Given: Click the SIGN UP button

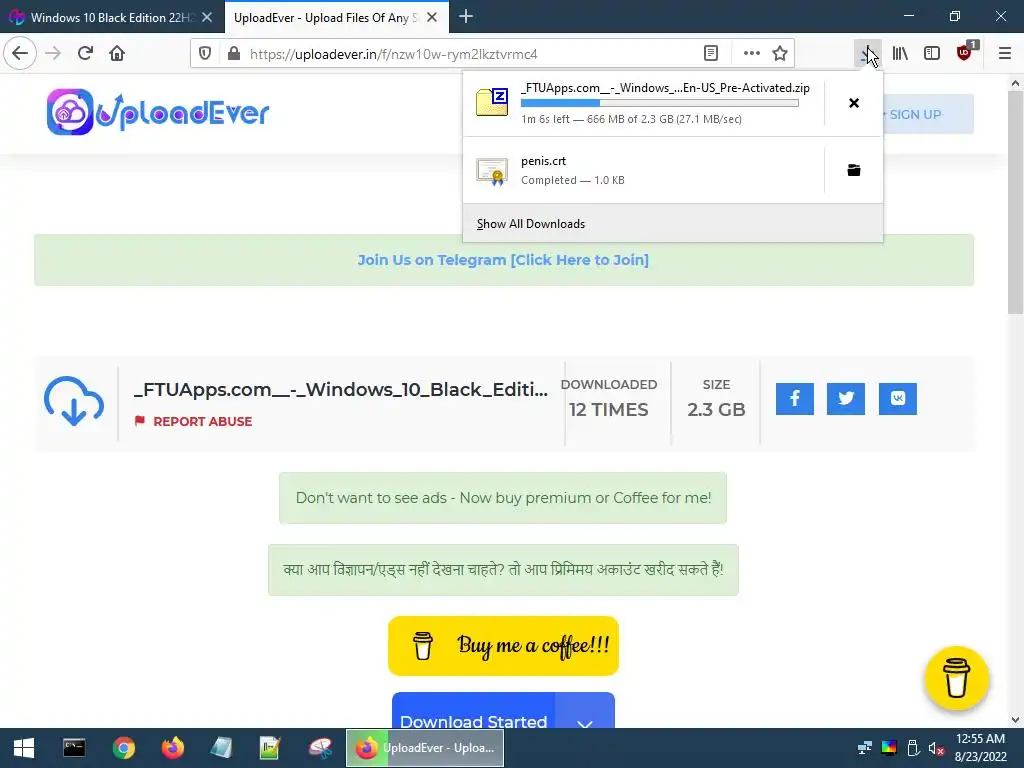Looking at the screenshot, I should point(927,114).
